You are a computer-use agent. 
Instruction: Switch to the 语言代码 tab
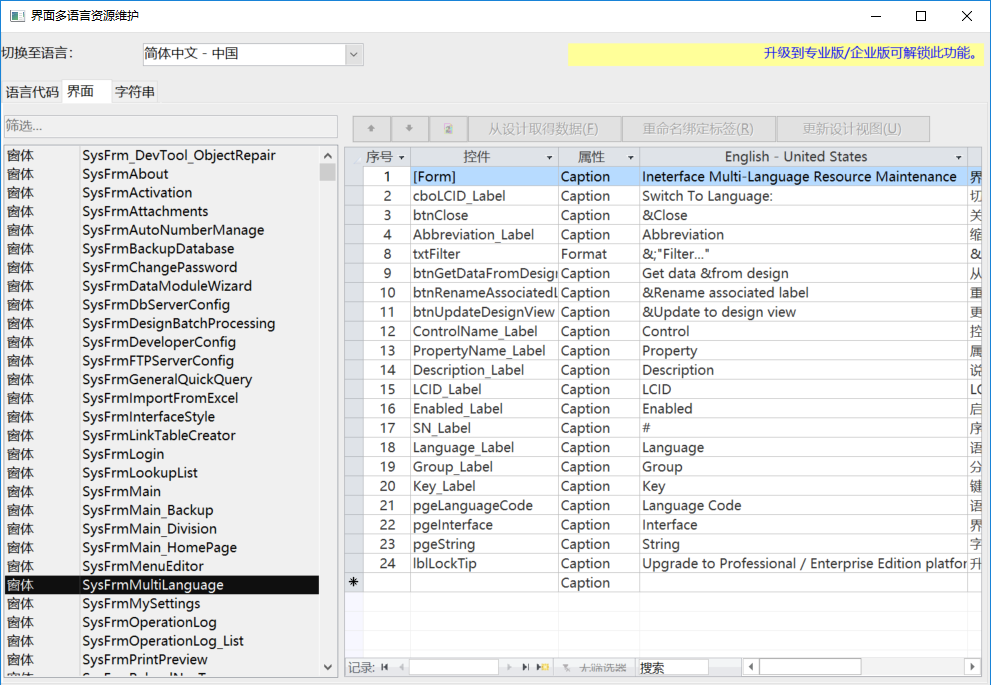32,92
